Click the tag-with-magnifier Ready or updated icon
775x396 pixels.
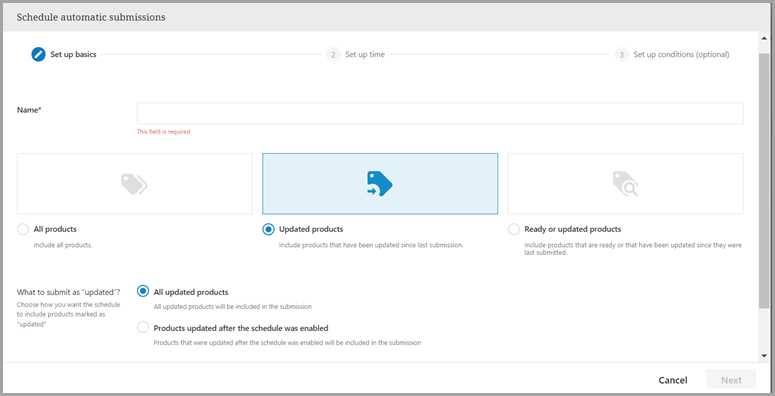click(x=625, y=184)
